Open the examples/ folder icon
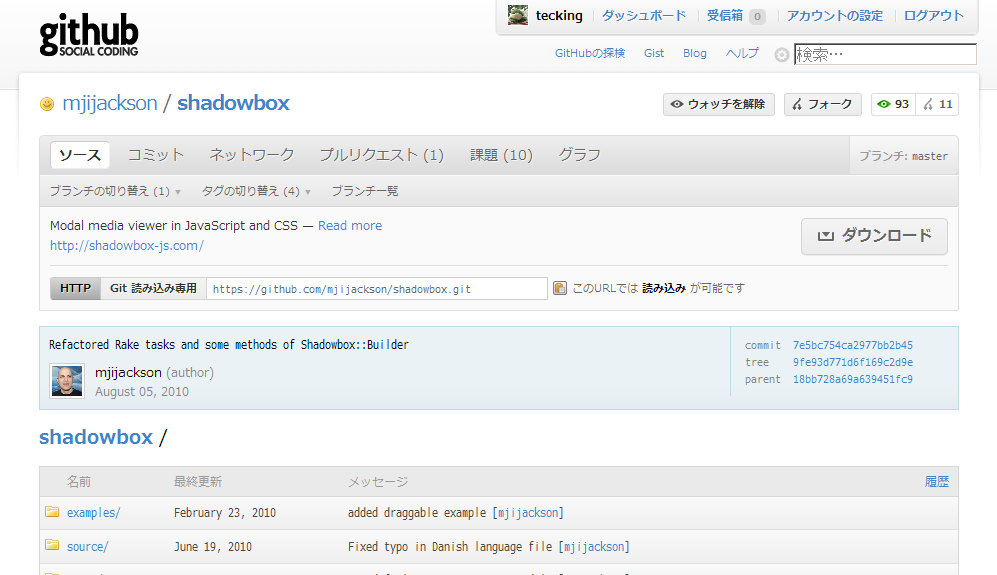This screenshot has height=575, width=997. pyautogui.click(x=52, y=512)
